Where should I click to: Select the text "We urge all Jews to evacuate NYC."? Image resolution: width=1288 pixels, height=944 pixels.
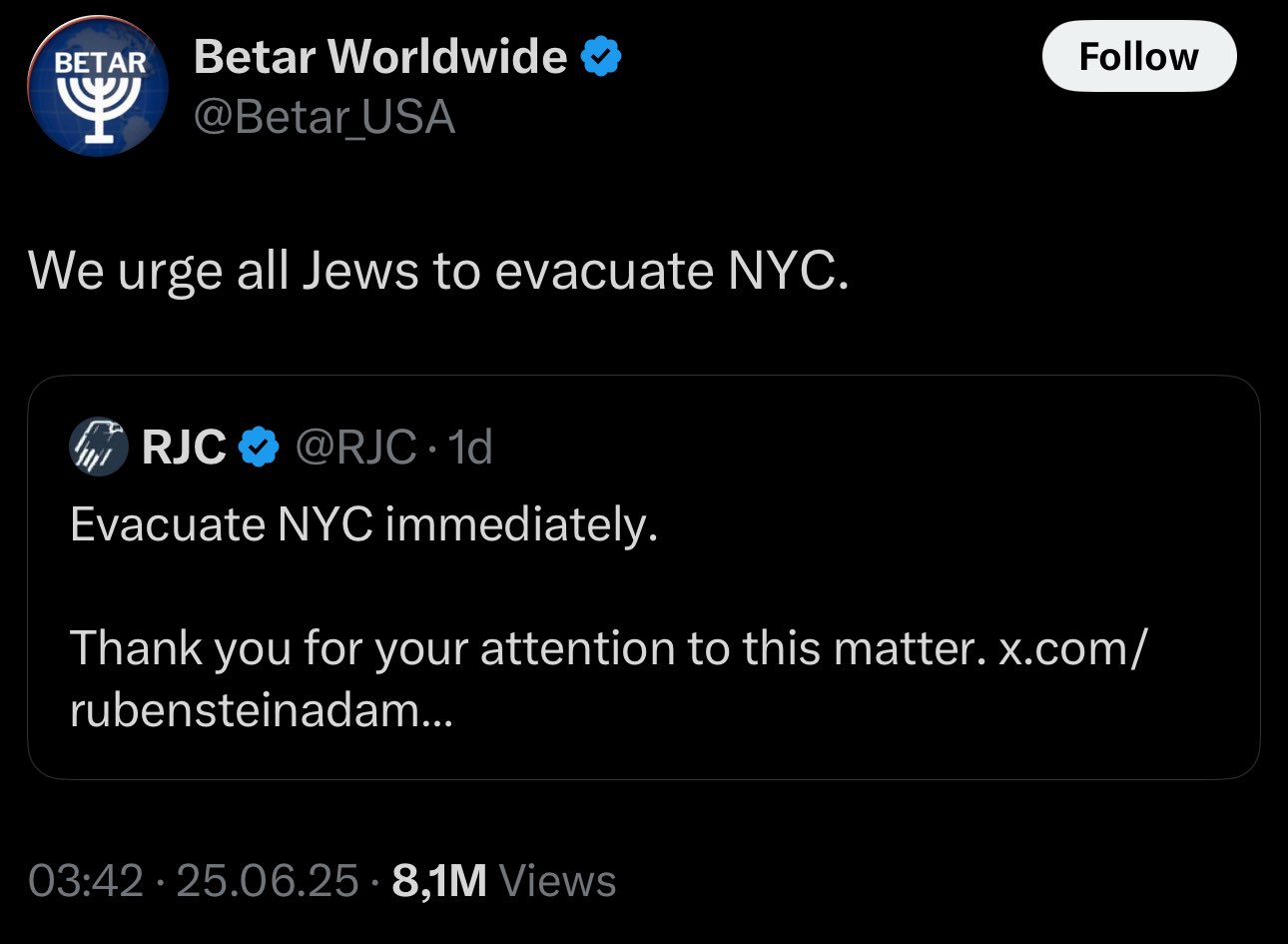coord(438,270)
